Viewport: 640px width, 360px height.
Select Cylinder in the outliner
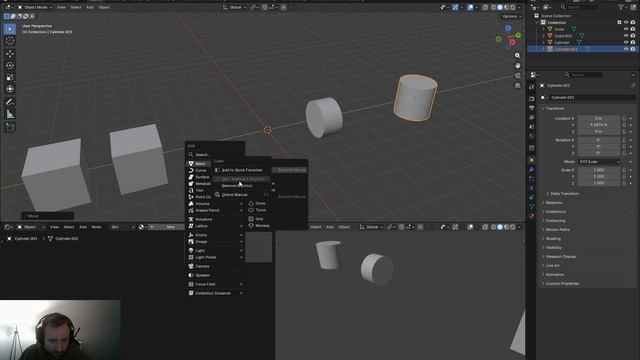click(x=562, y=42)
